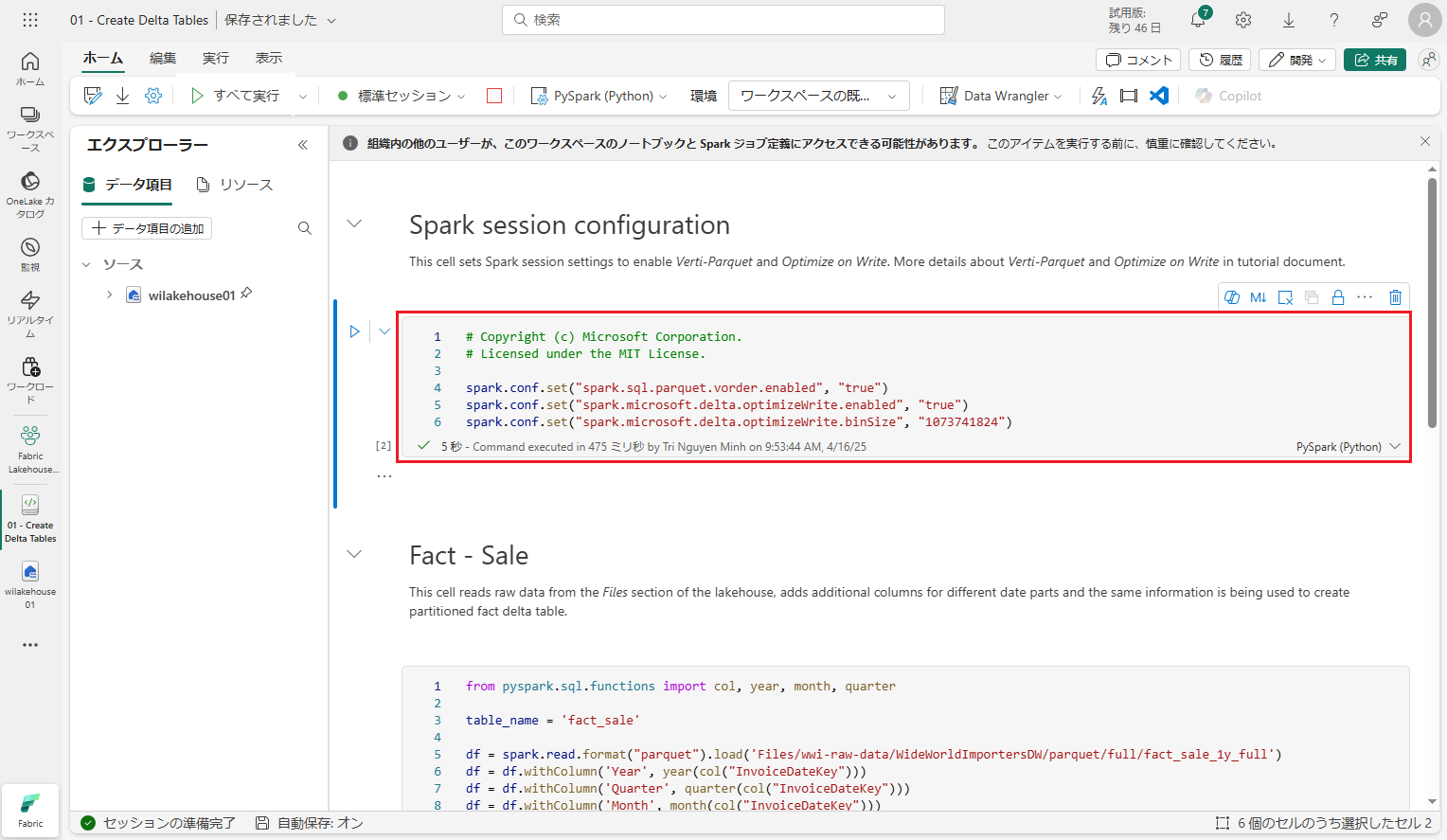The image size is (1447, 840).
Task: Click the 共有 share button
Action: coord(1375,60)
